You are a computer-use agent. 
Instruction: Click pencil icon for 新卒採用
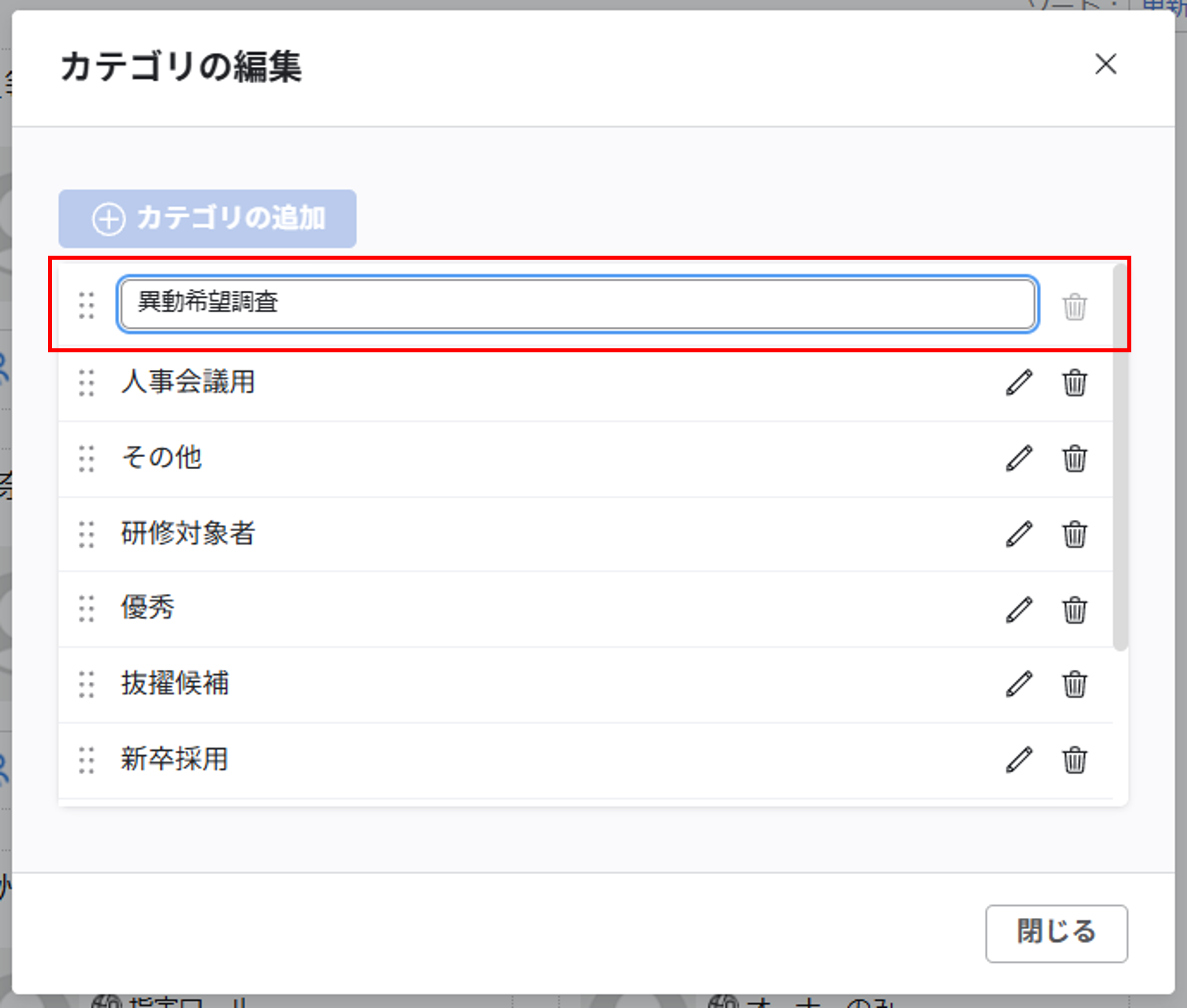coord(1019,760)
